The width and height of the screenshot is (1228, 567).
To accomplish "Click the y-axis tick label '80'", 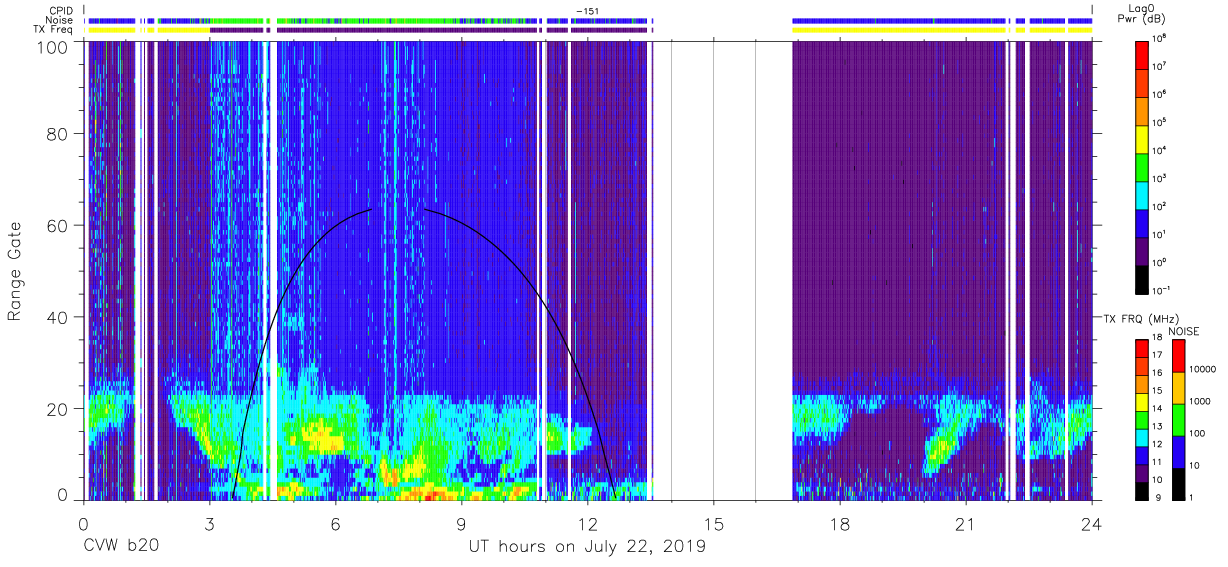I will 58,134.
